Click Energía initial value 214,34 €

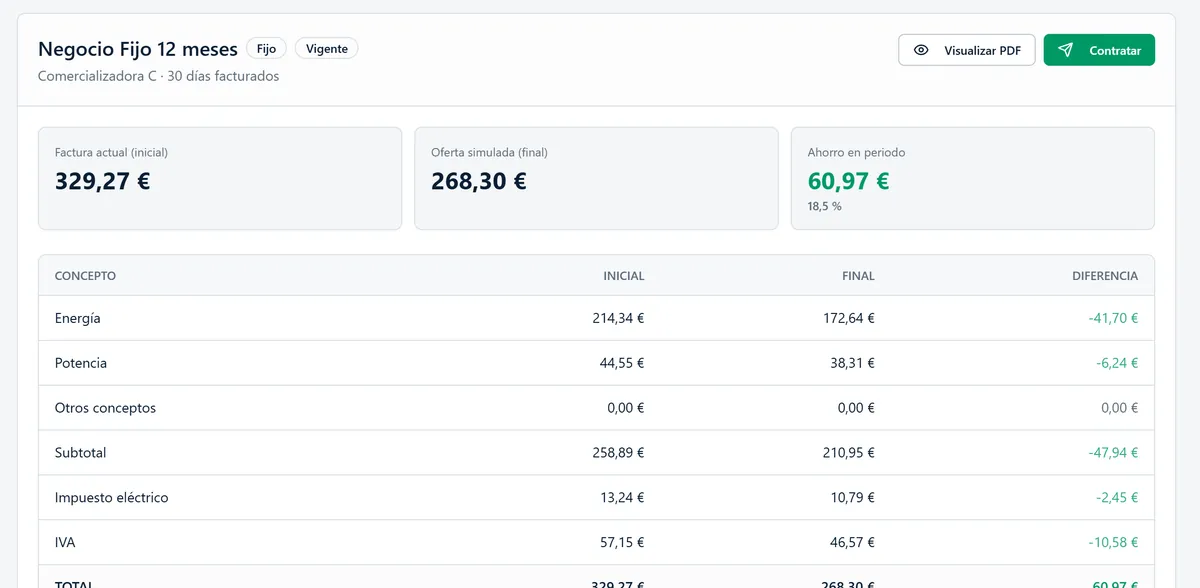click(x=618, y=318)
